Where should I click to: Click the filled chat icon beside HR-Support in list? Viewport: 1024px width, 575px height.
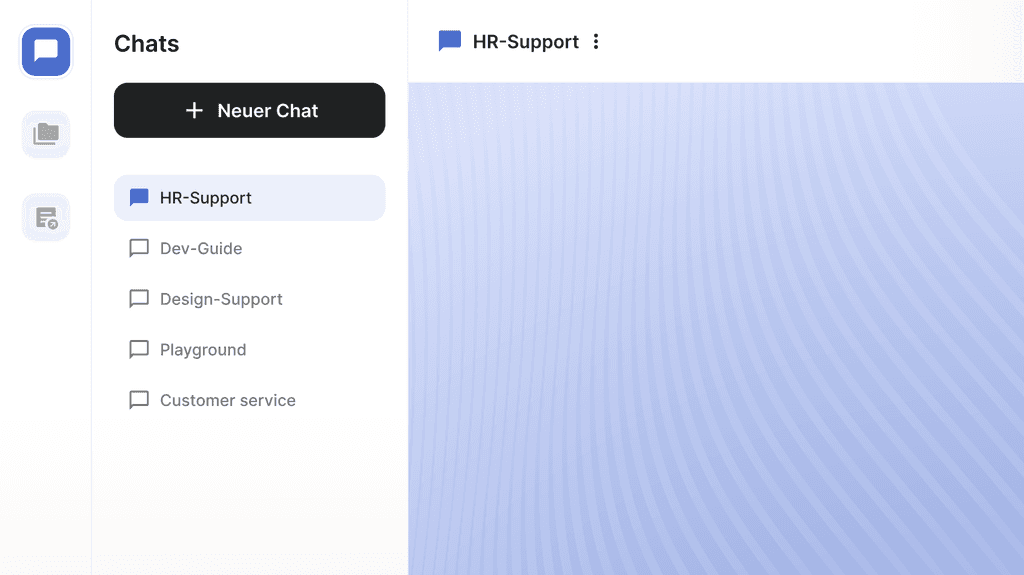pos(139,197)
